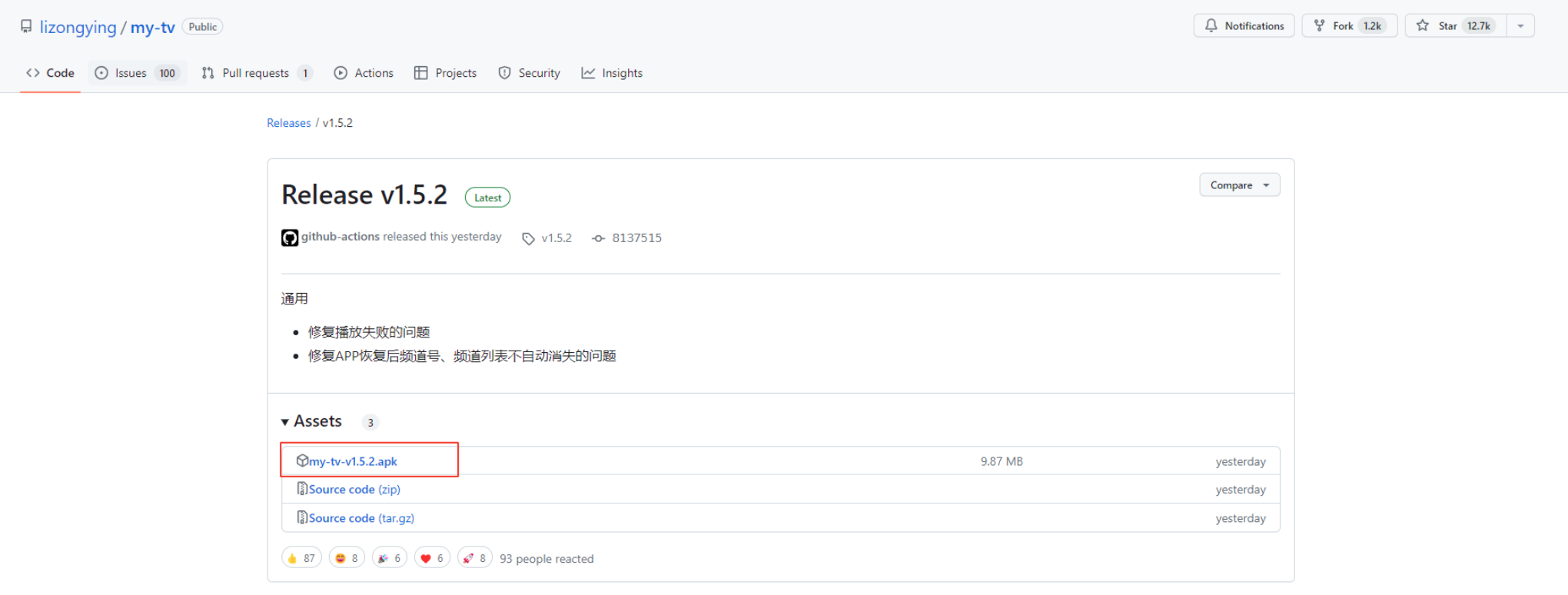The image size is (1568, 595).
Task: Click the '通用' section label
Action: pos(294,298)
